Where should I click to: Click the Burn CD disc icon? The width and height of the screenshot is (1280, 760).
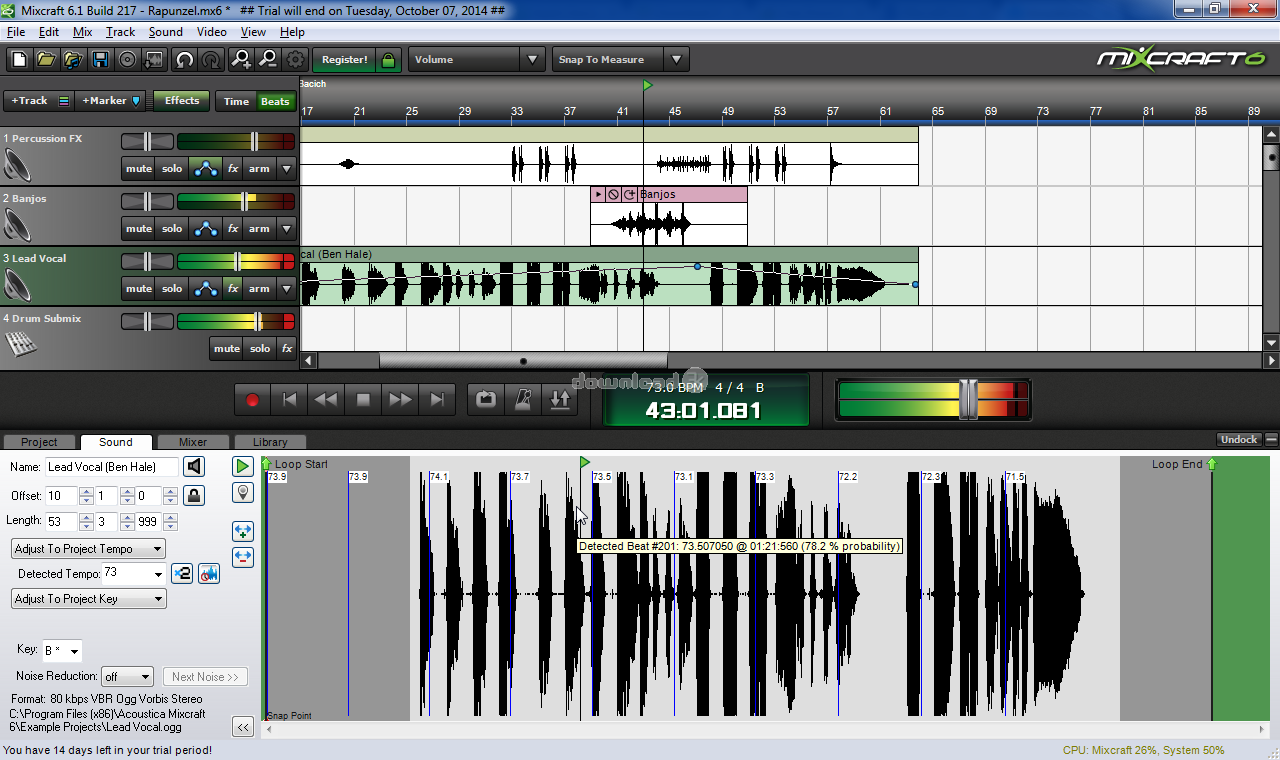pos(127,60)
